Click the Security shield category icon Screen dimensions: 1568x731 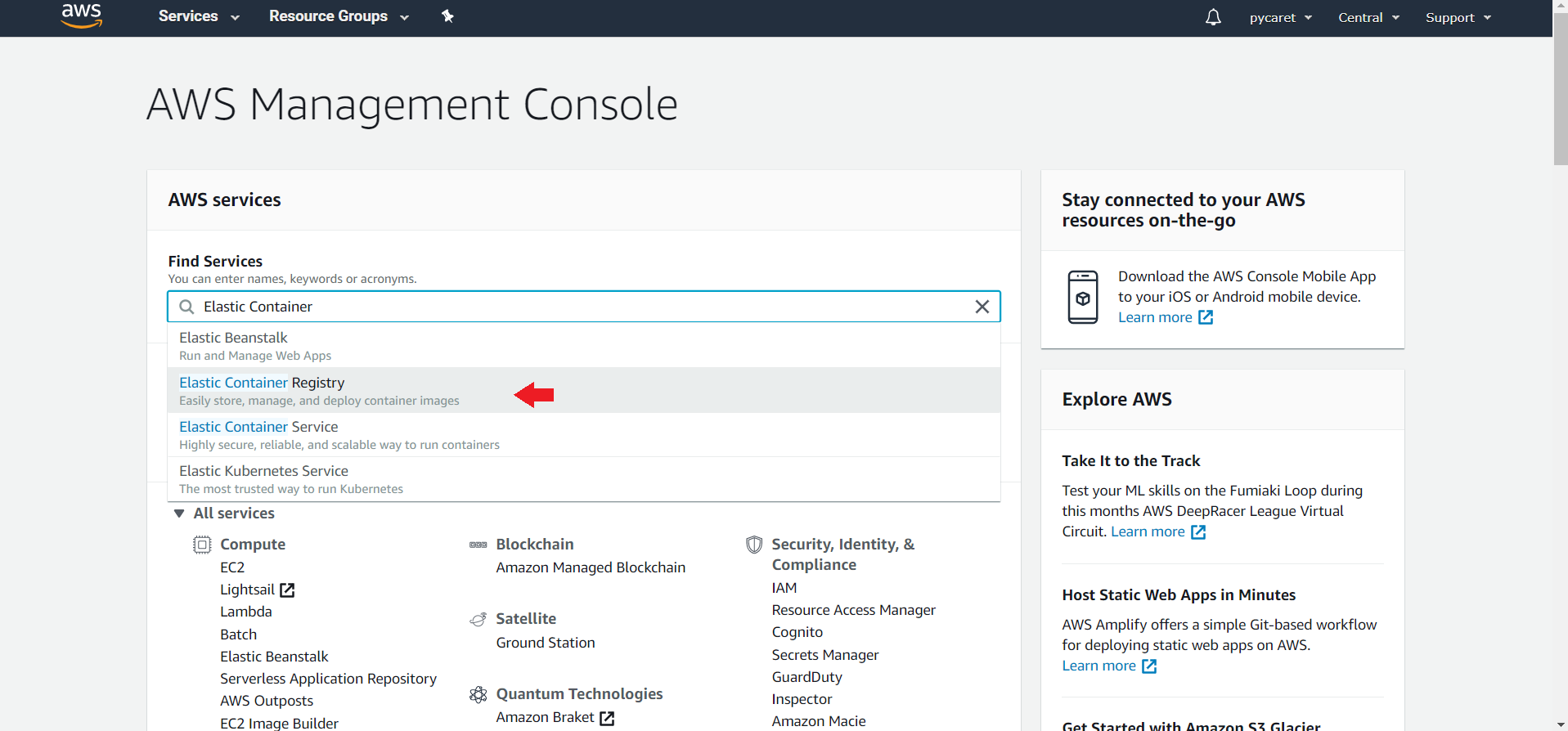(x=753, y=545)
